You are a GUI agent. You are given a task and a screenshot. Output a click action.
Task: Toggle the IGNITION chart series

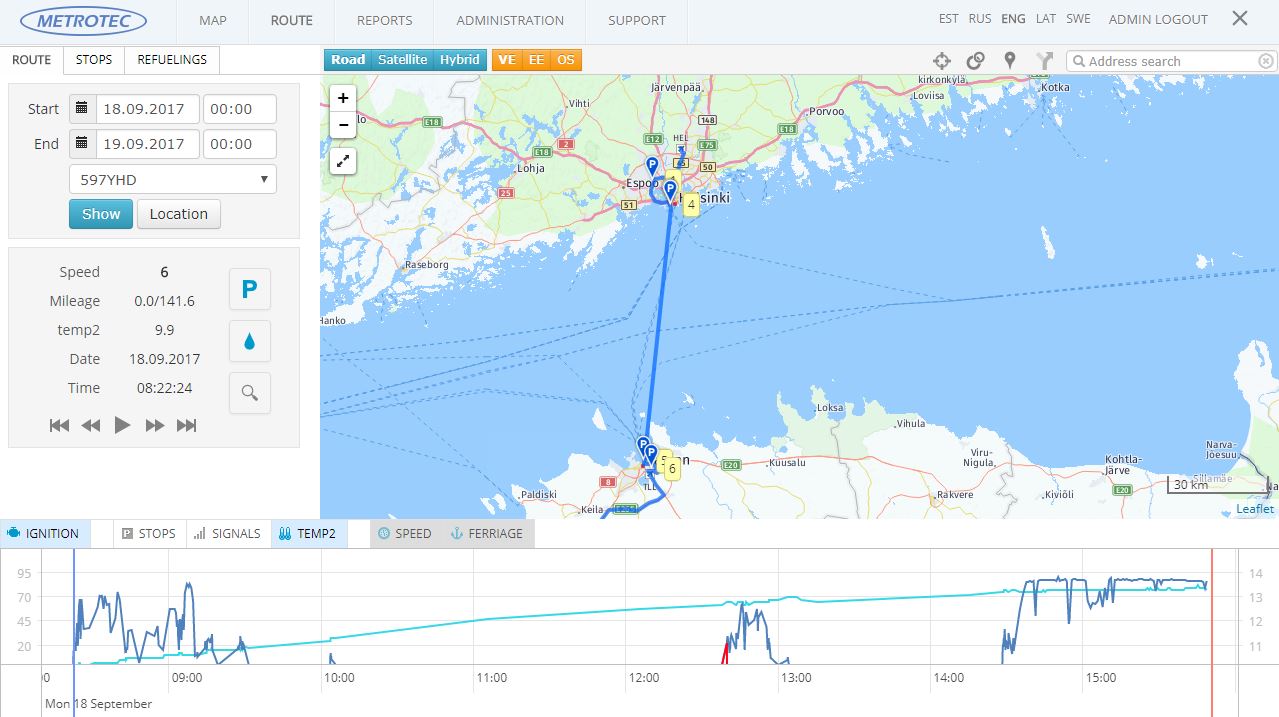coord(44,534)
